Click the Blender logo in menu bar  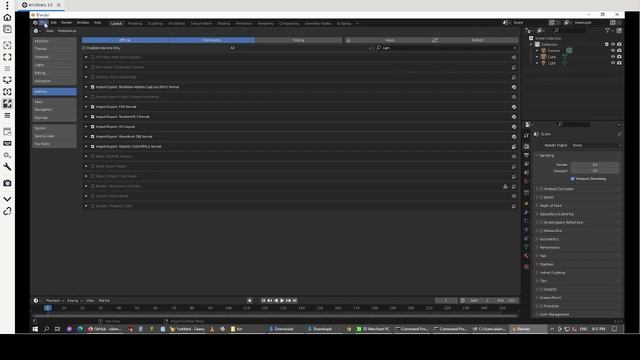35,23
